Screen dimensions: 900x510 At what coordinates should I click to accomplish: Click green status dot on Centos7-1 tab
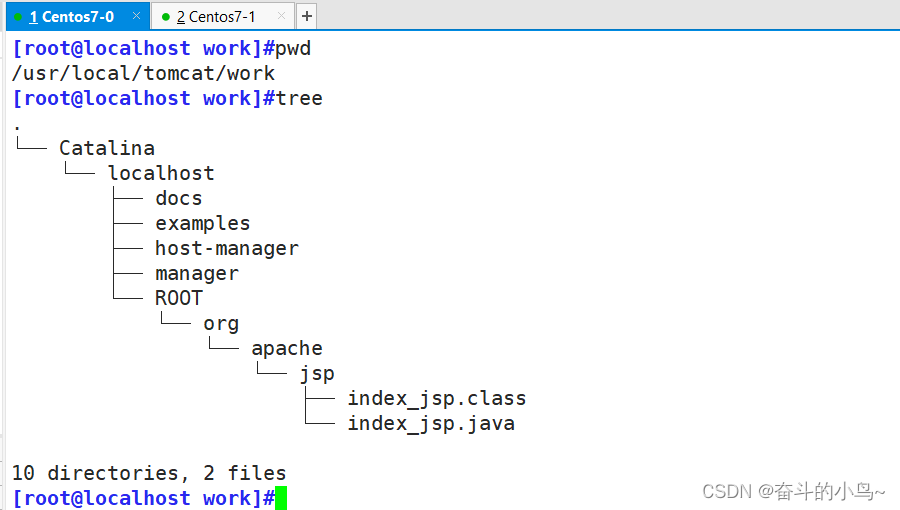(165, 17)
